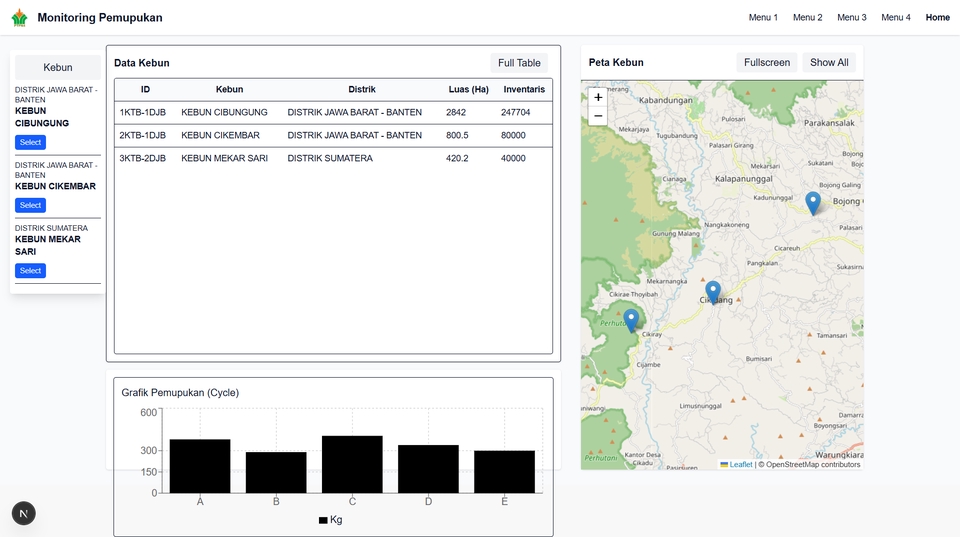Select Kebun Mekar Sari in sidebar
Screen dimensions: 960x537
click(x=30, y=271)
